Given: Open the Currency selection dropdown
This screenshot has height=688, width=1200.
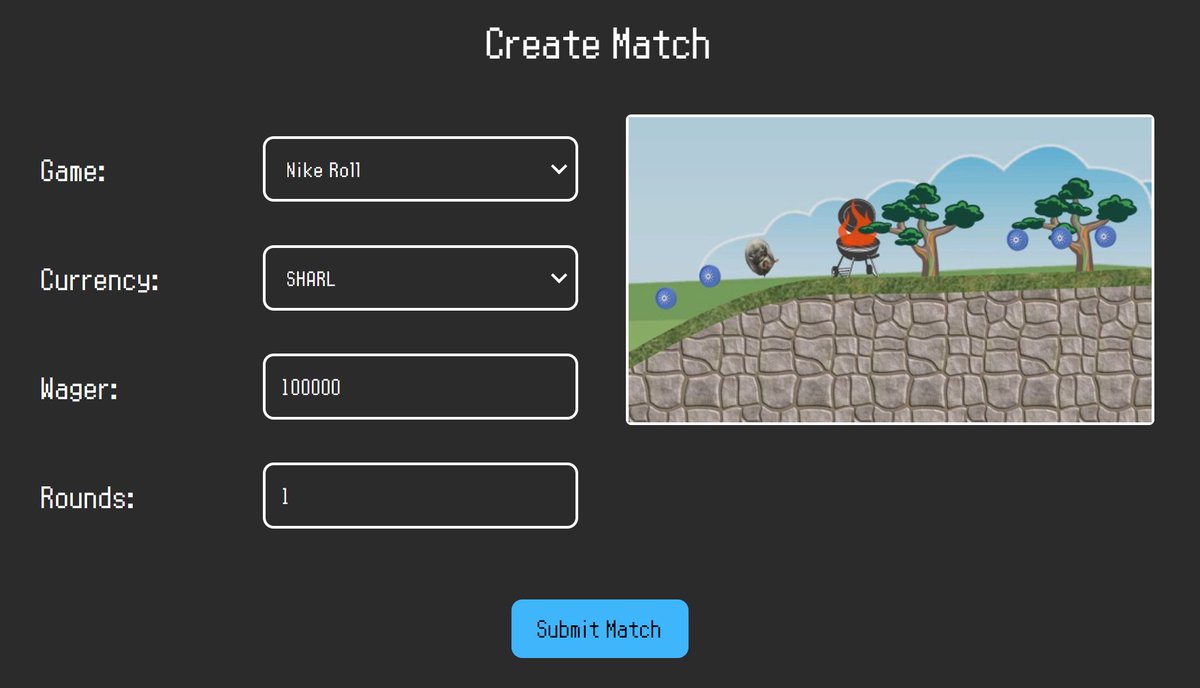Looking at the screenshot, I should pyautogui.click(x=420, y=278).
